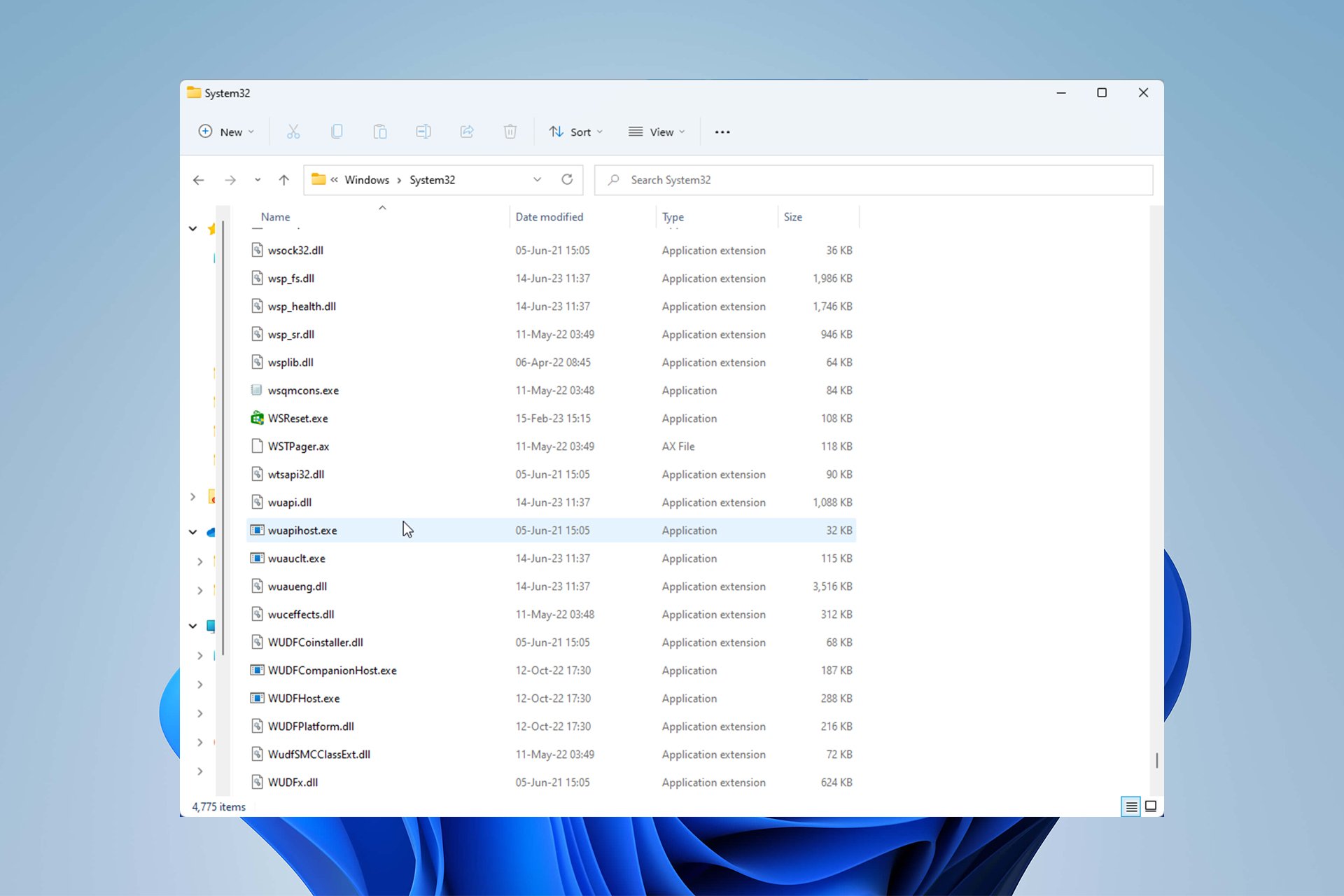The height and width of the screenshot is (896, 1344).
Task: Click the wsqmcons.exe file icon
Action: click(x=257, y=390)
